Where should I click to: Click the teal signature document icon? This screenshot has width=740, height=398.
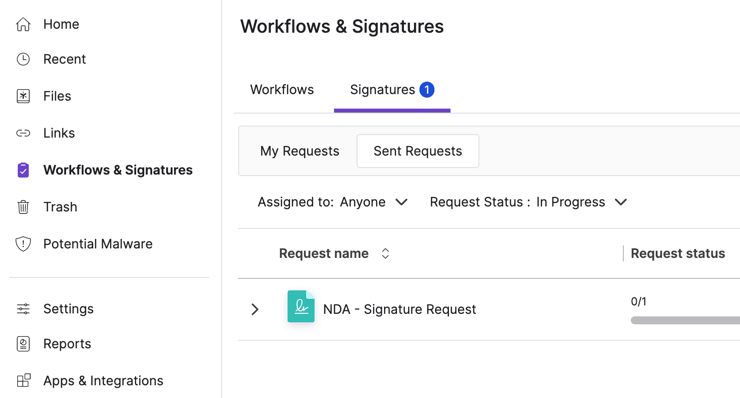pos(301,306)
